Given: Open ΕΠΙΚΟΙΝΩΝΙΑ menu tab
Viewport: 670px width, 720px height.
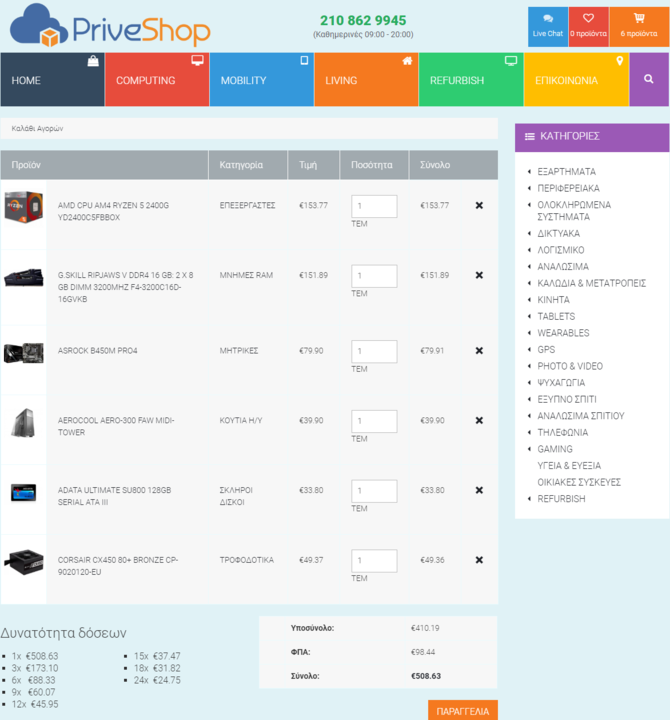Looking at the screenshot, I should 576,79.
